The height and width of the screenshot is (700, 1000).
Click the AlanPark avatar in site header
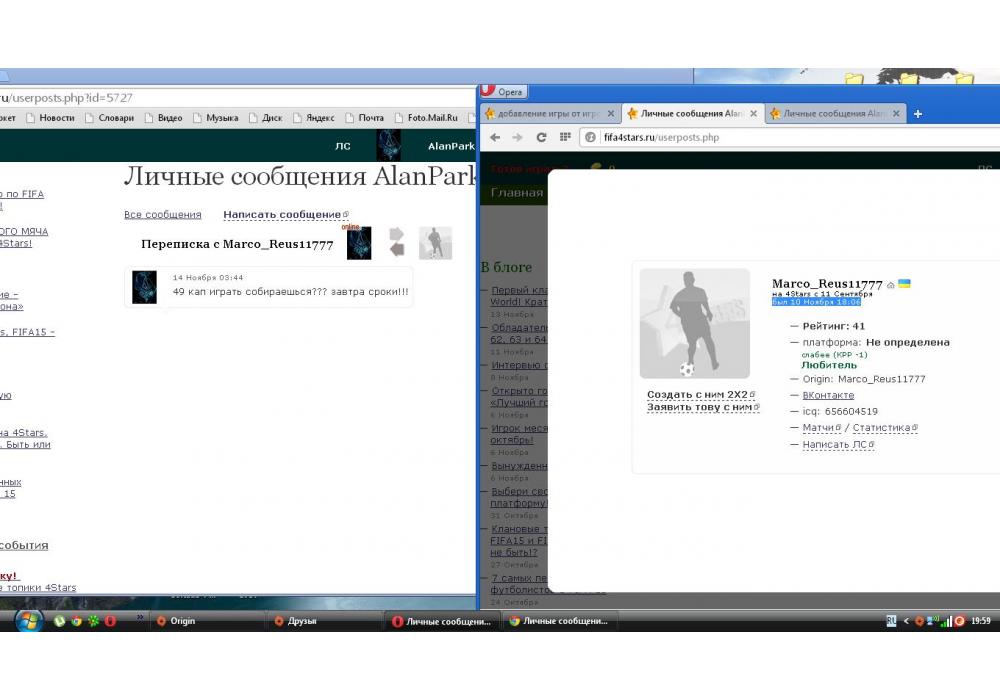point(388,145)
